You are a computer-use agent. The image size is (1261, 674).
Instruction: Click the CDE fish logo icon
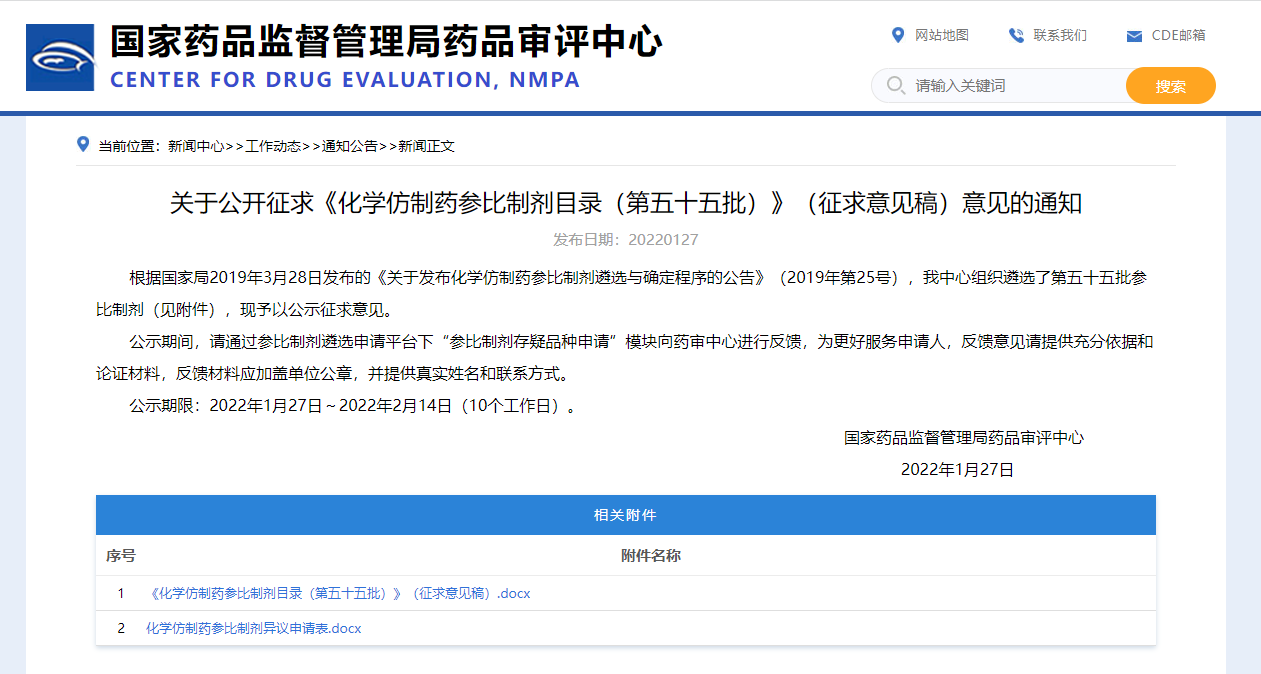point(60,57)
